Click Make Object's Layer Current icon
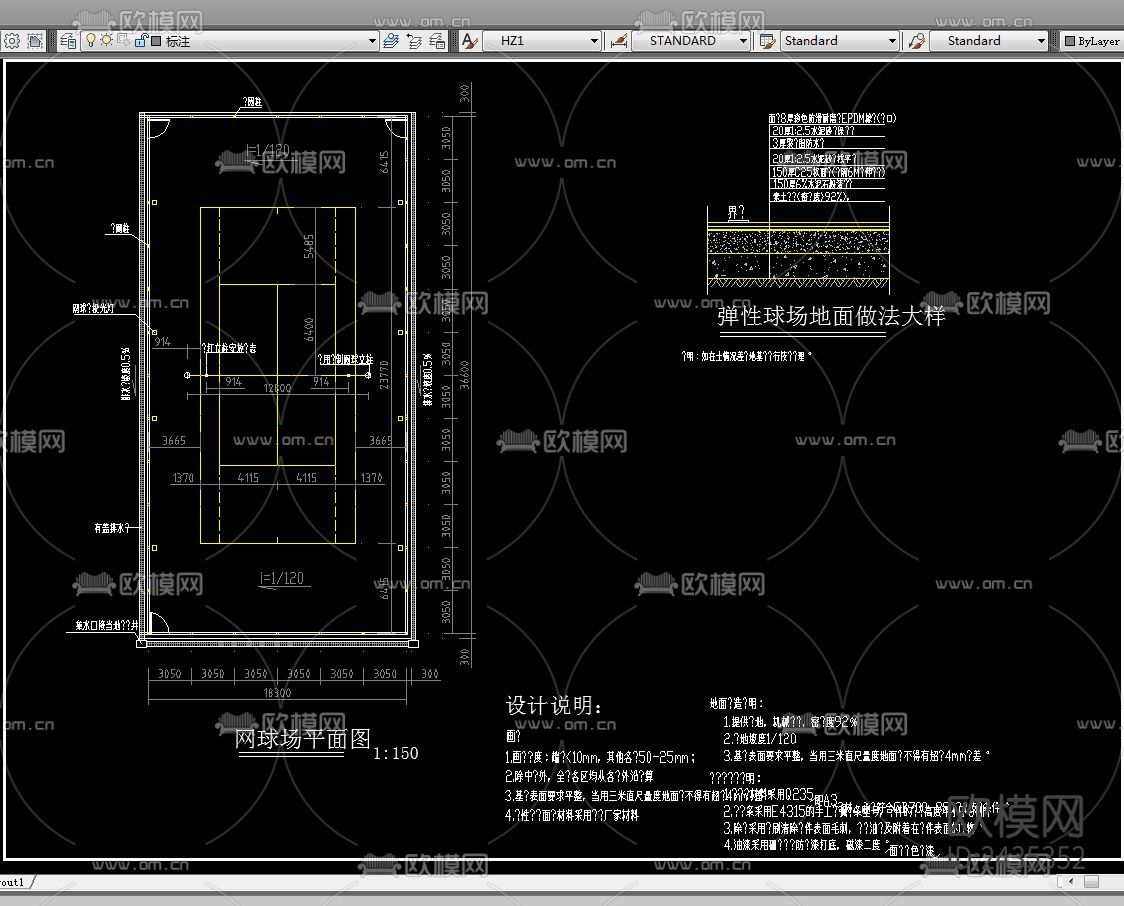1124x906 pixels. pyautogui.click(x=391, y=41)
